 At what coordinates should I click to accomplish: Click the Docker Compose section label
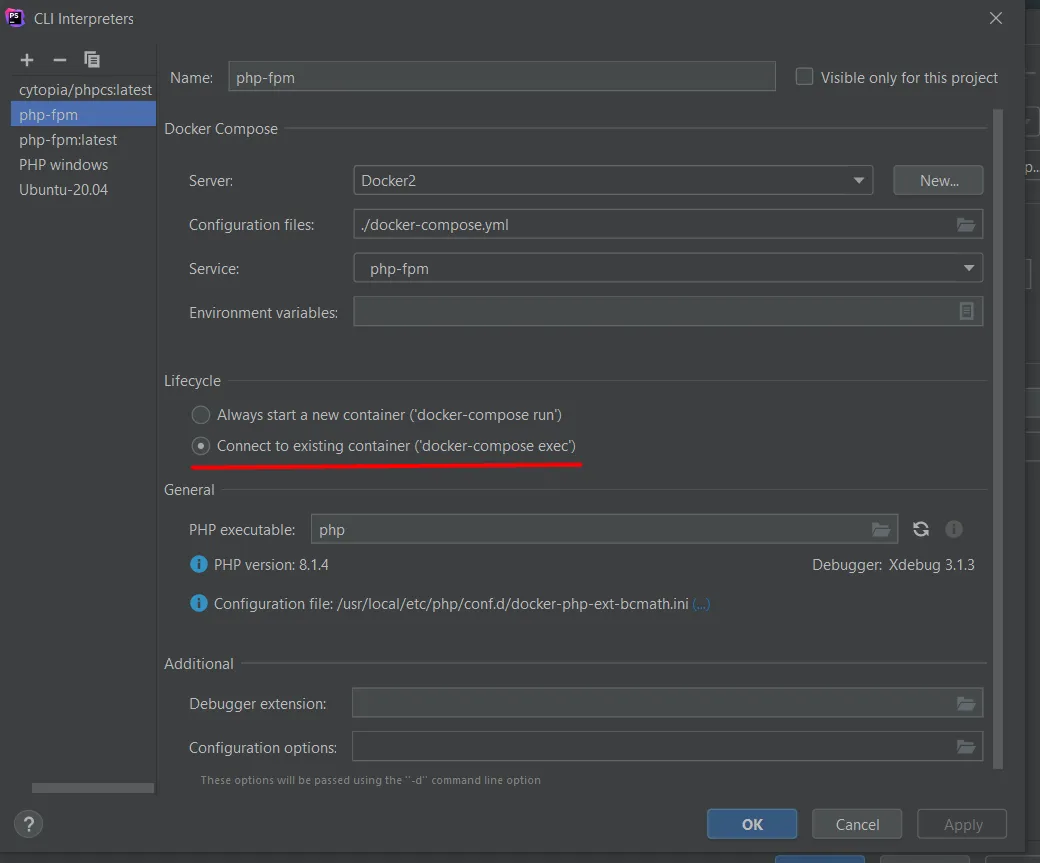click(x=221, y=129)
